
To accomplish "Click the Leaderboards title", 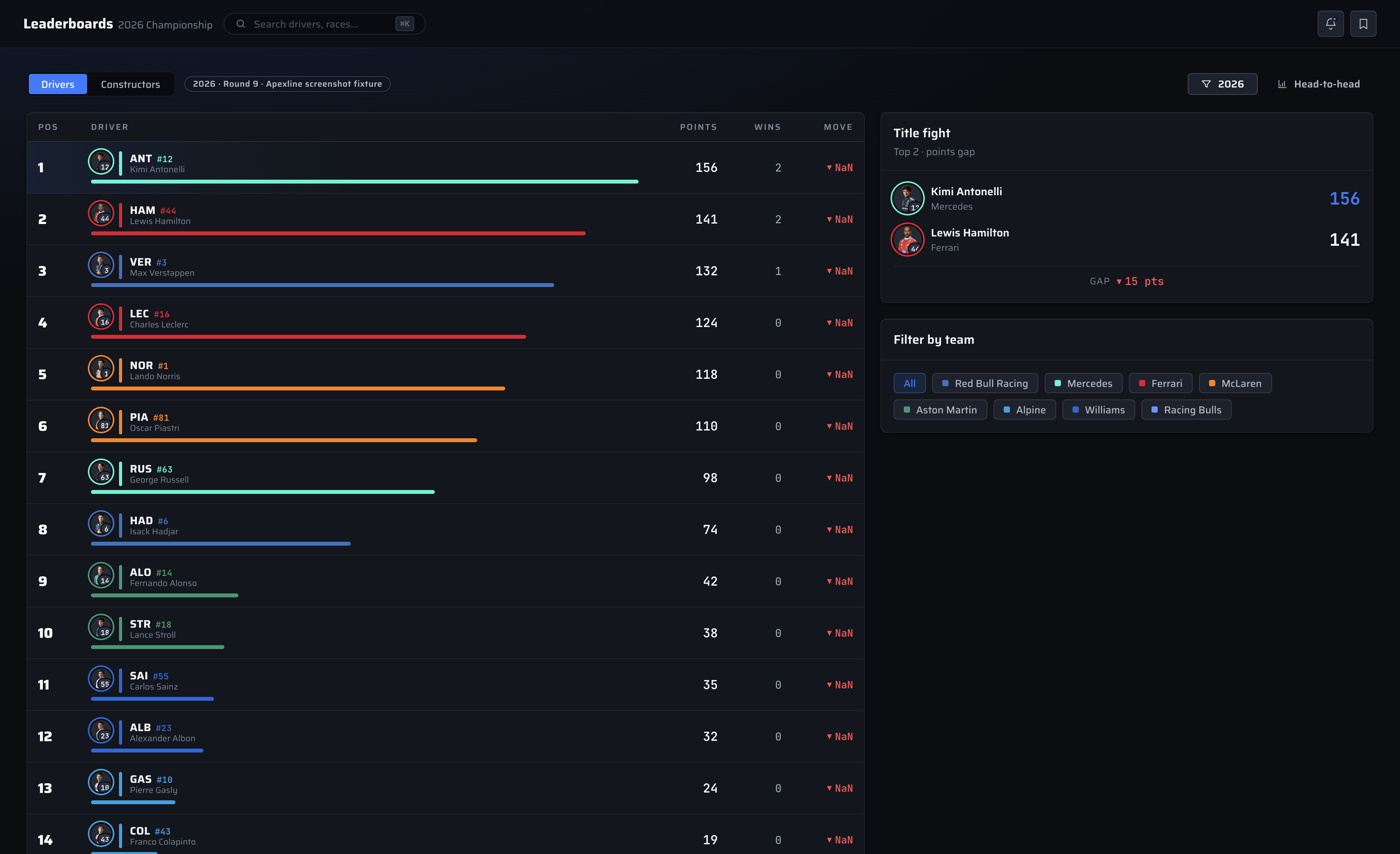I will tap(68, 24).
